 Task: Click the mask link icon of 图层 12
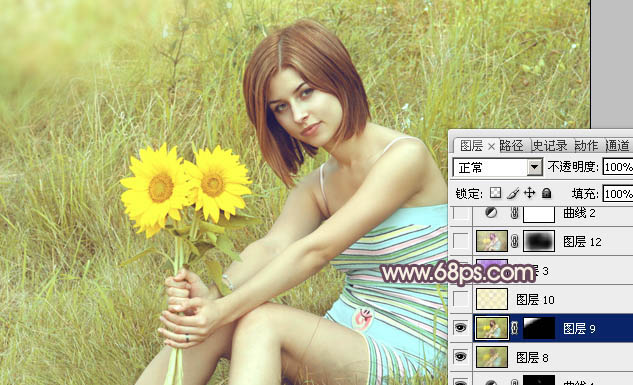[x=514, y=241]
